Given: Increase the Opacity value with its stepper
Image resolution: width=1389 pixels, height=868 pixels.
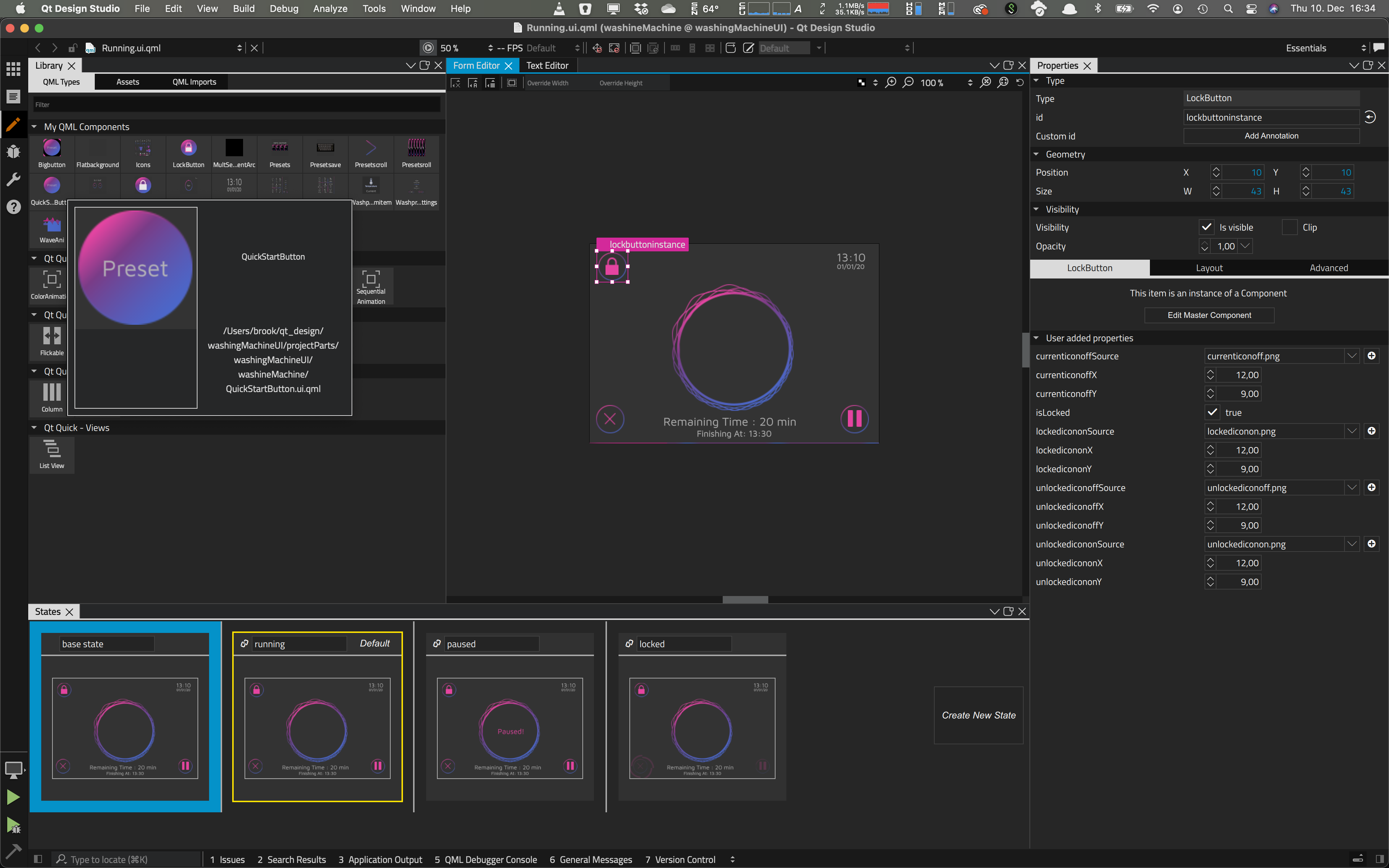Looking at the screenshot, I should point(1205,243).
